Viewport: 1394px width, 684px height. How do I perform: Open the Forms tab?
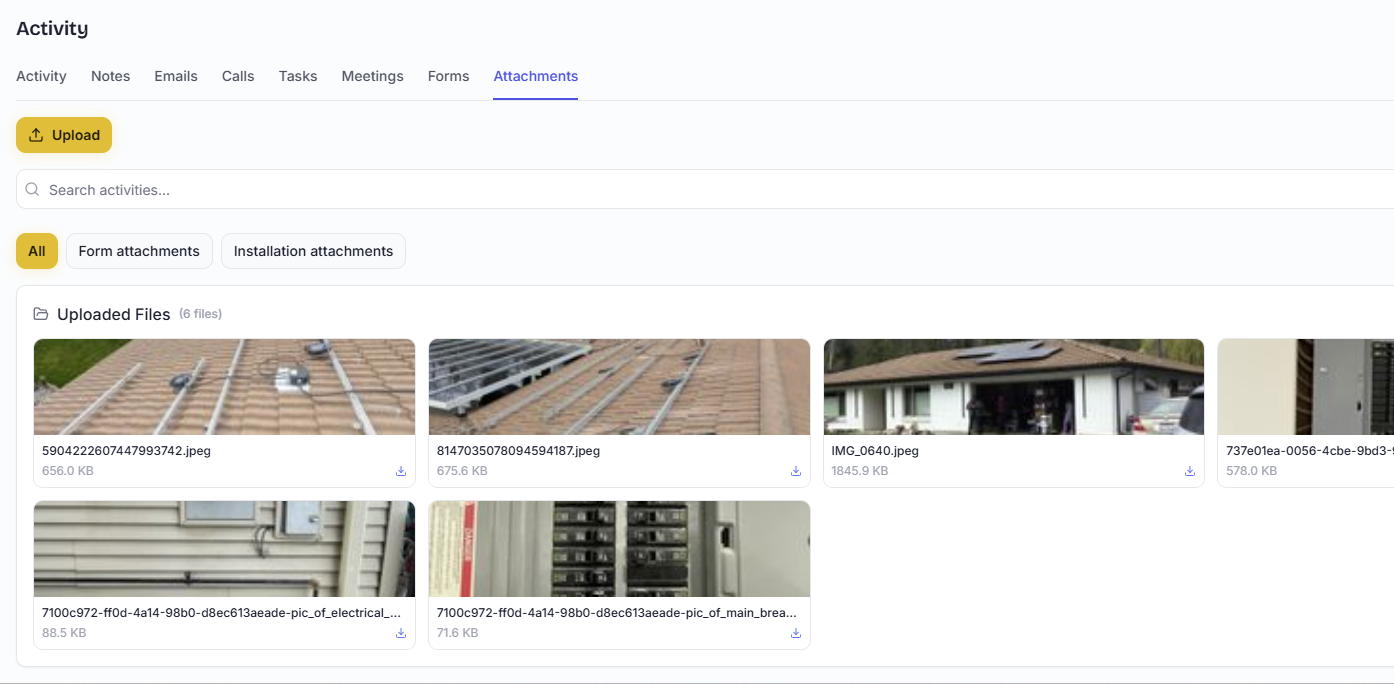[448, 76]
